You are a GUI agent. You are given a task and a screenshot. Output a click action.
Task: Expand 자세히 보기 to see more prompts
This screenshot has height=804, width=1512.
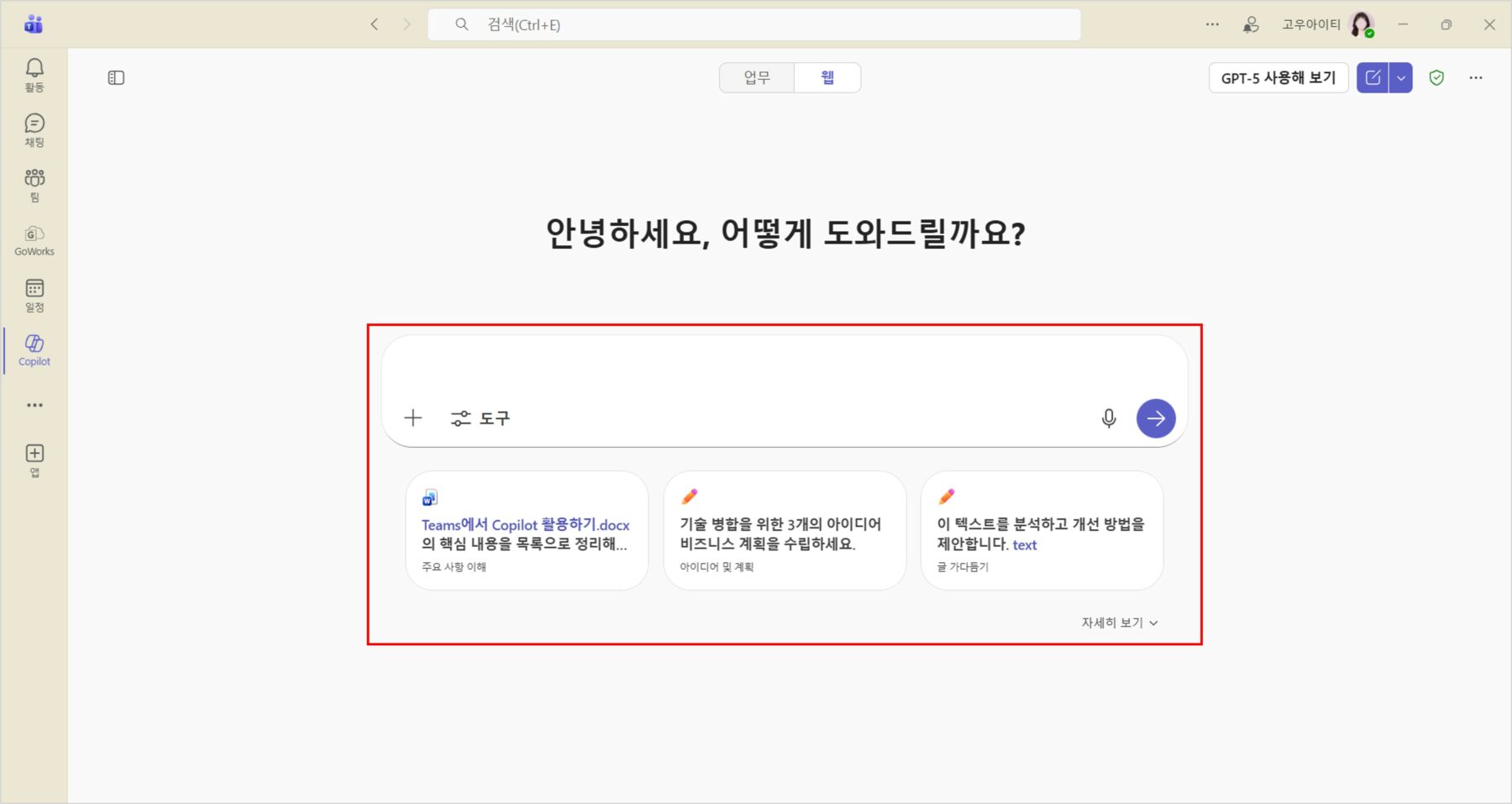[1119, 623]
